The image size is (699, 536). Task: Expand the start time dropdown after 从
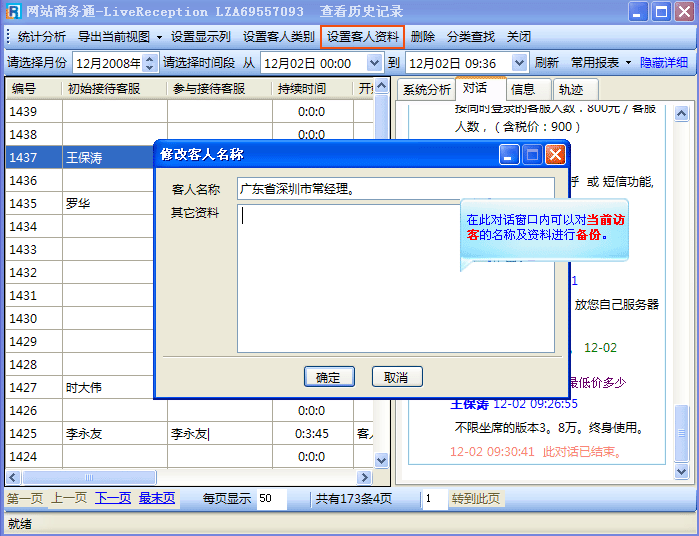pos(373,63)
